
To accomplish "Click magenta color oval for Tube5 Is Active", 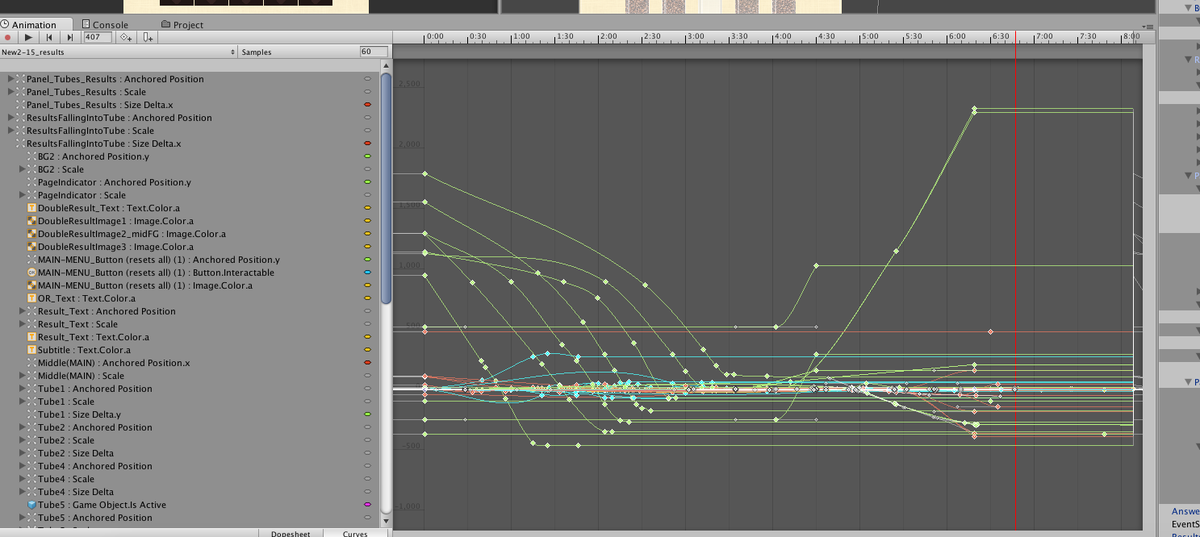I will pyautogui.click(x=368, y=505).
